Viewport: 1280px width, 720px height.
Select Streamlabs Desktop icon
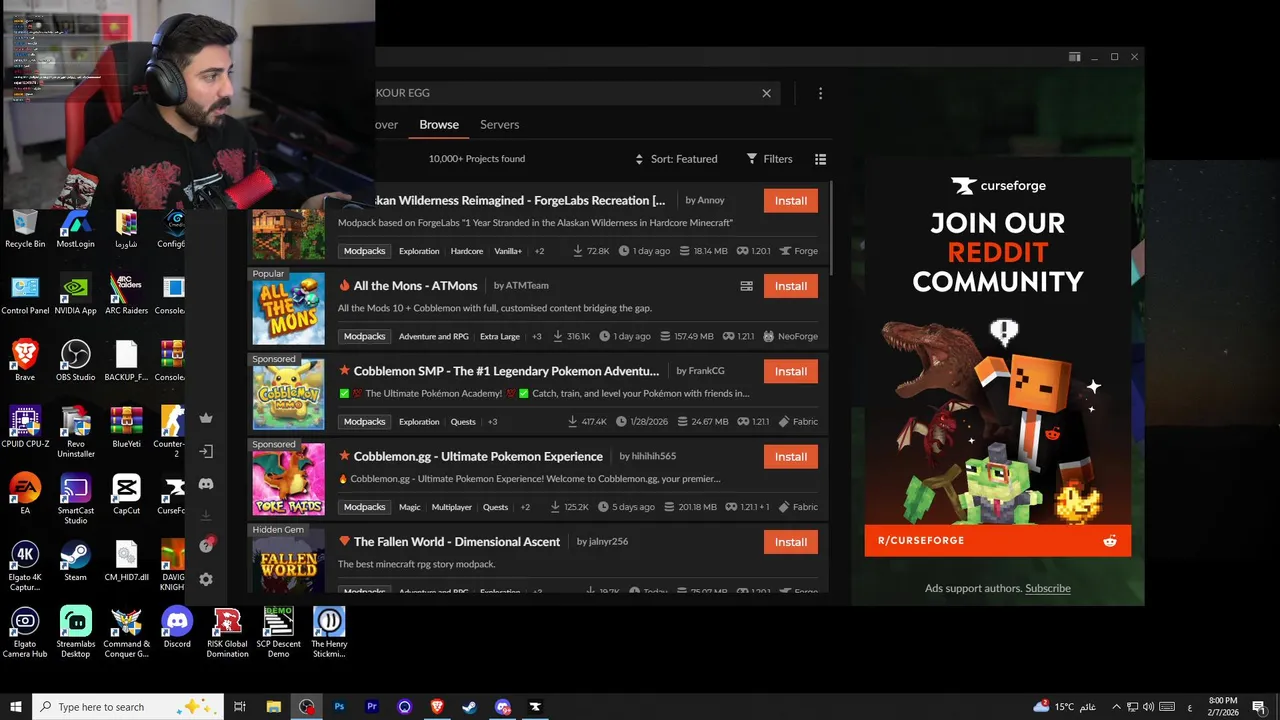pos(75,633)
